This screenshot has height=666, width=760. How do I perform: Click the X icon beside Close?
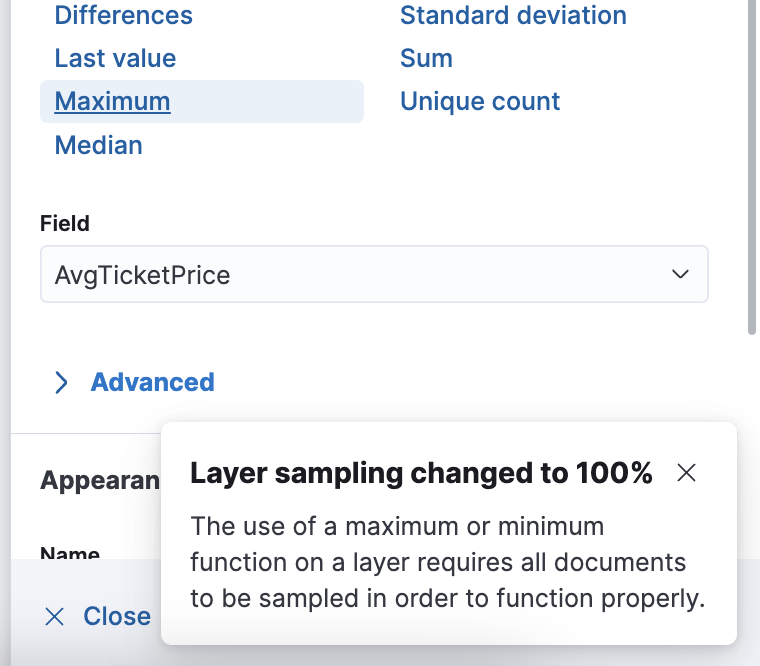(54, 617)
